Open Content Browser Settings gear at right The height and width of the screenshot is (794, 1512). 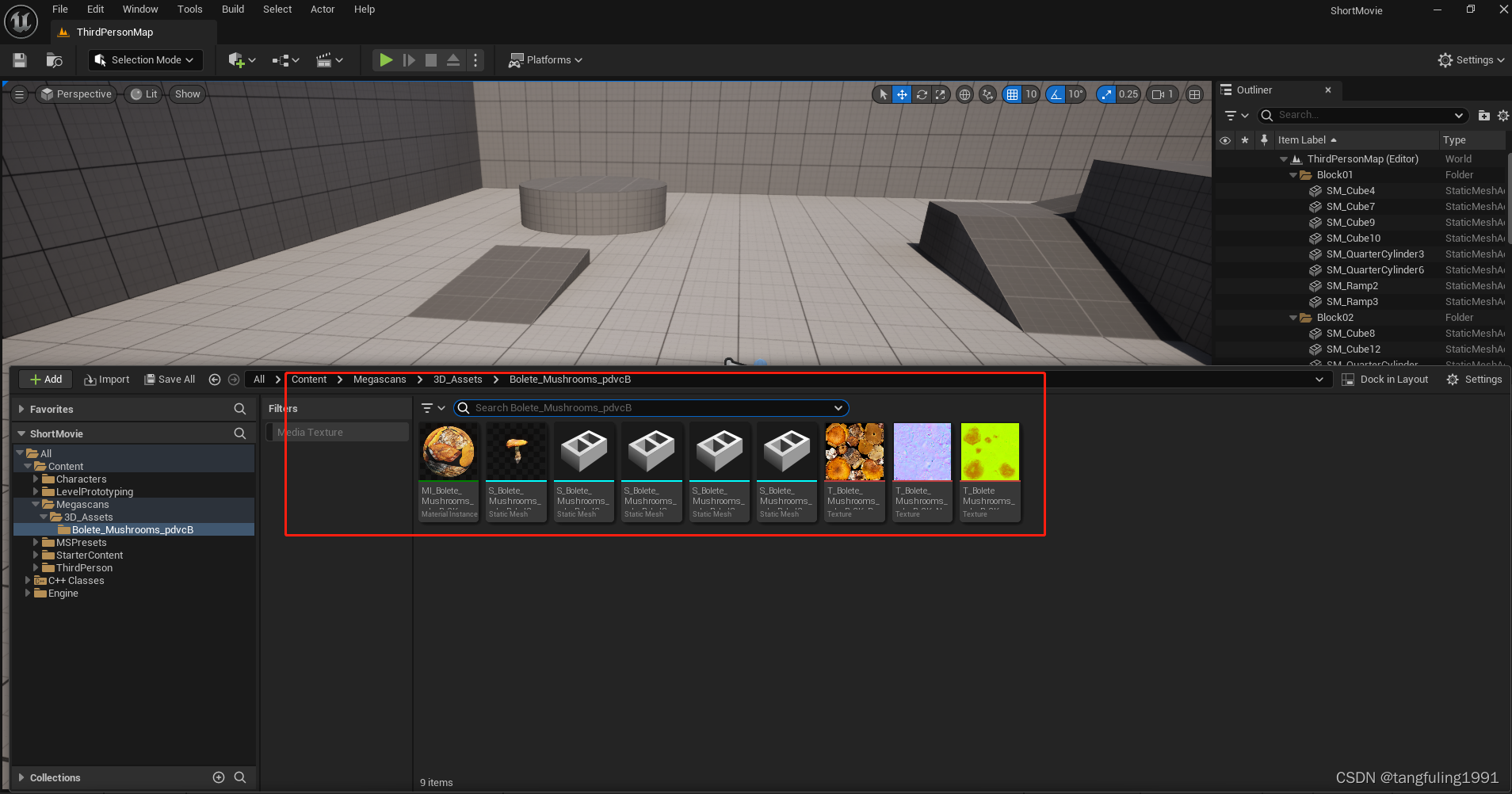1474,380
